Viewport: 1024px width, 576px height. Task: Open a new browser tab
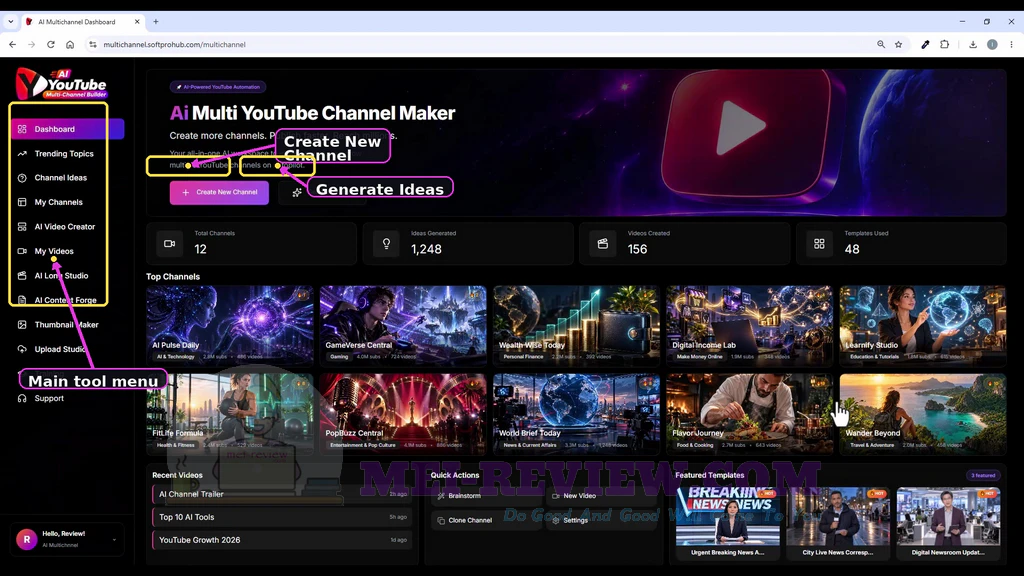tap(155, 22)
